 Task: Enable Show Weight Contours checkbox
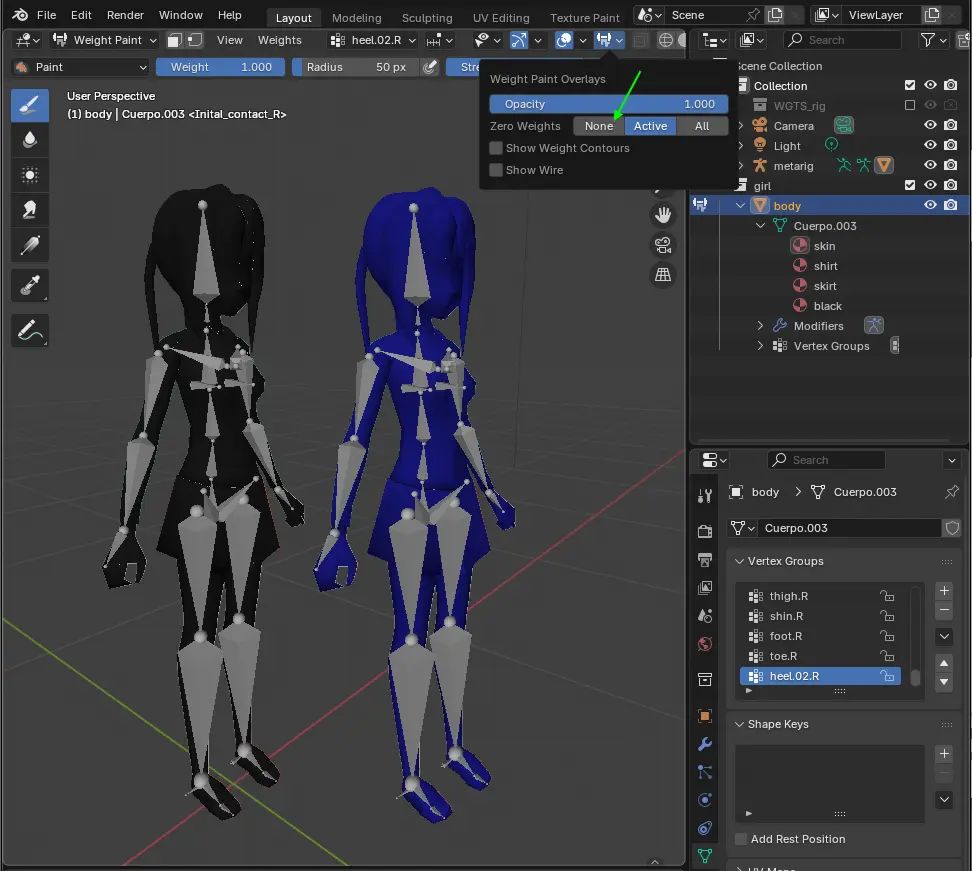pos(496,148)
